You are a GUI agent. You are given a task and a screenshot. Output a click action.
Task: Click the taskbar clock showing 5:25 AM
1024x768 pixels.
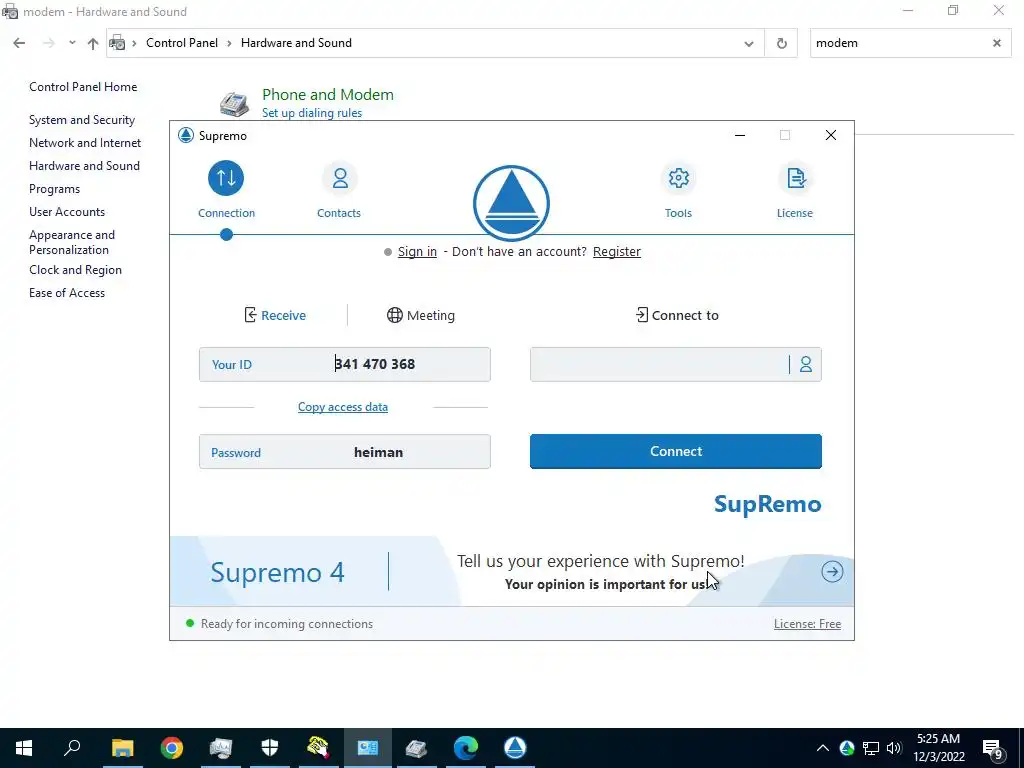(938, 748)
